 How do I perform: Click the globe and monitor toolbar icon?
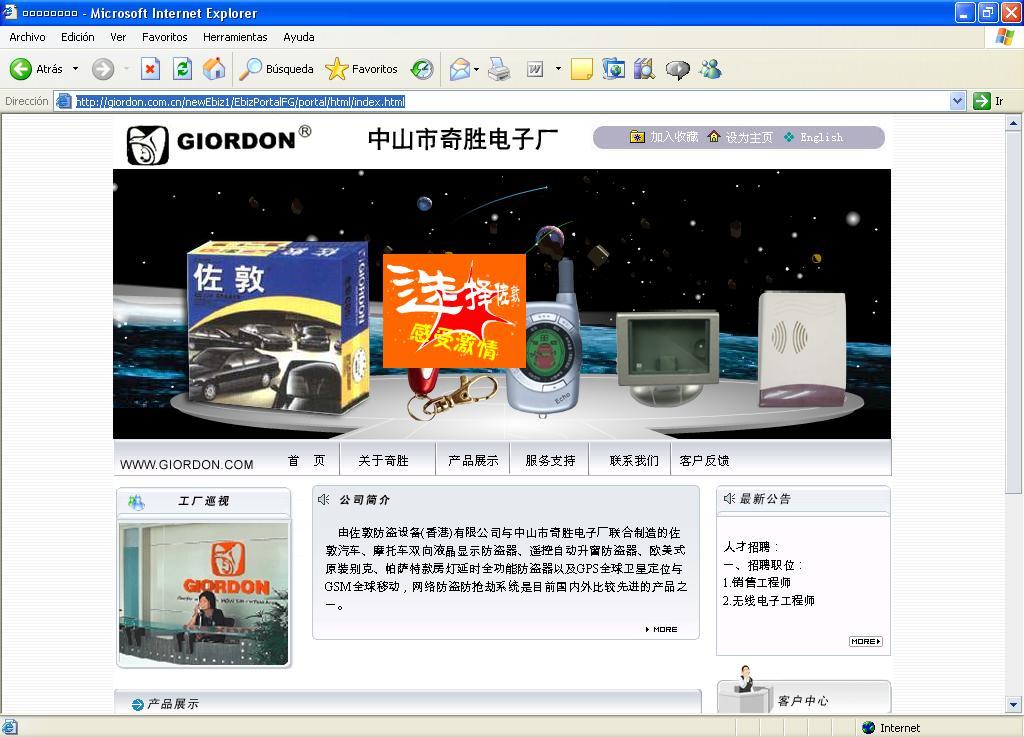[x=613, y=69]
